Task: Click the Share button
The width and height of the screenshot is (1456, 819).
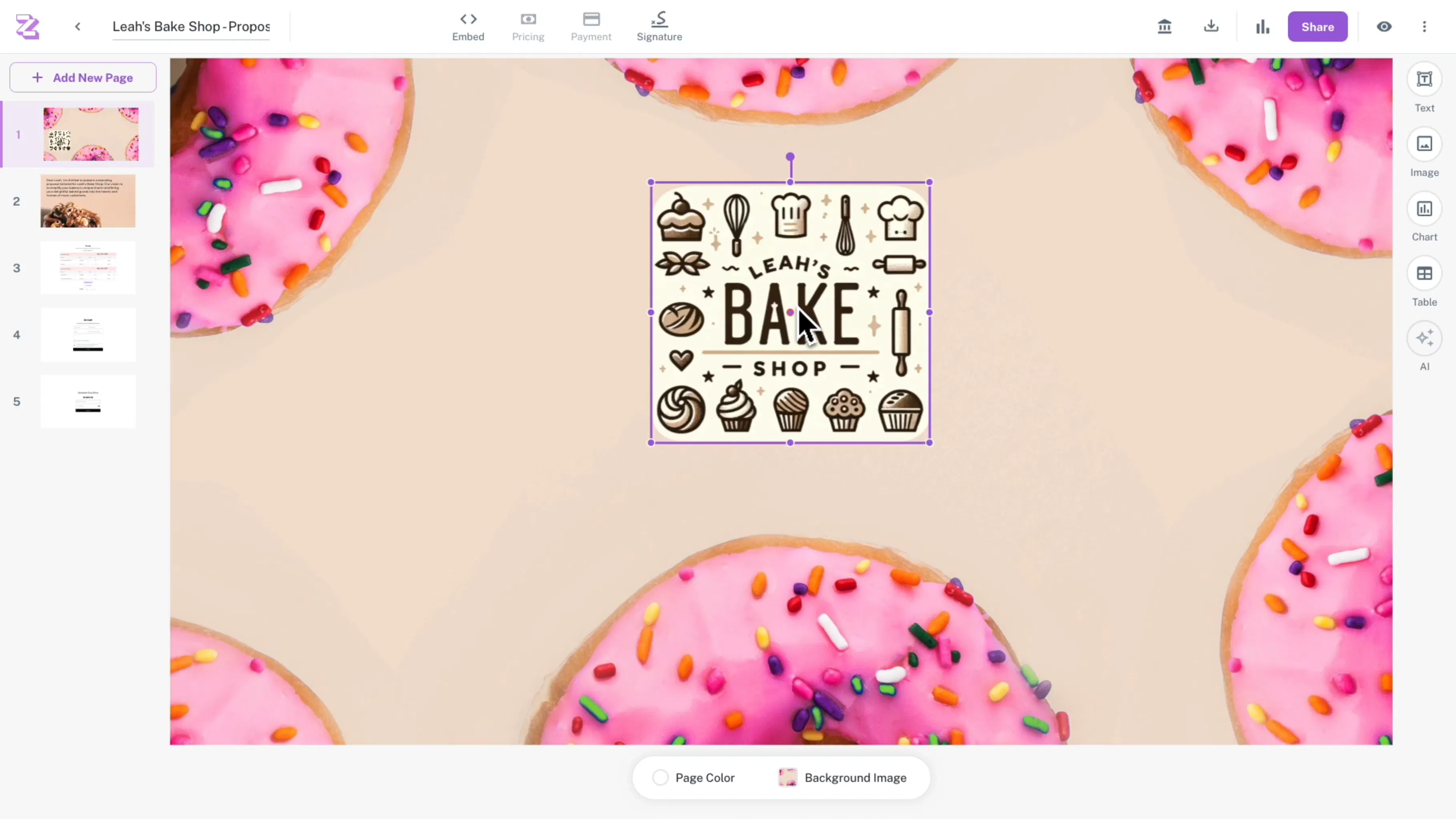Action: tap(1317, 26)
